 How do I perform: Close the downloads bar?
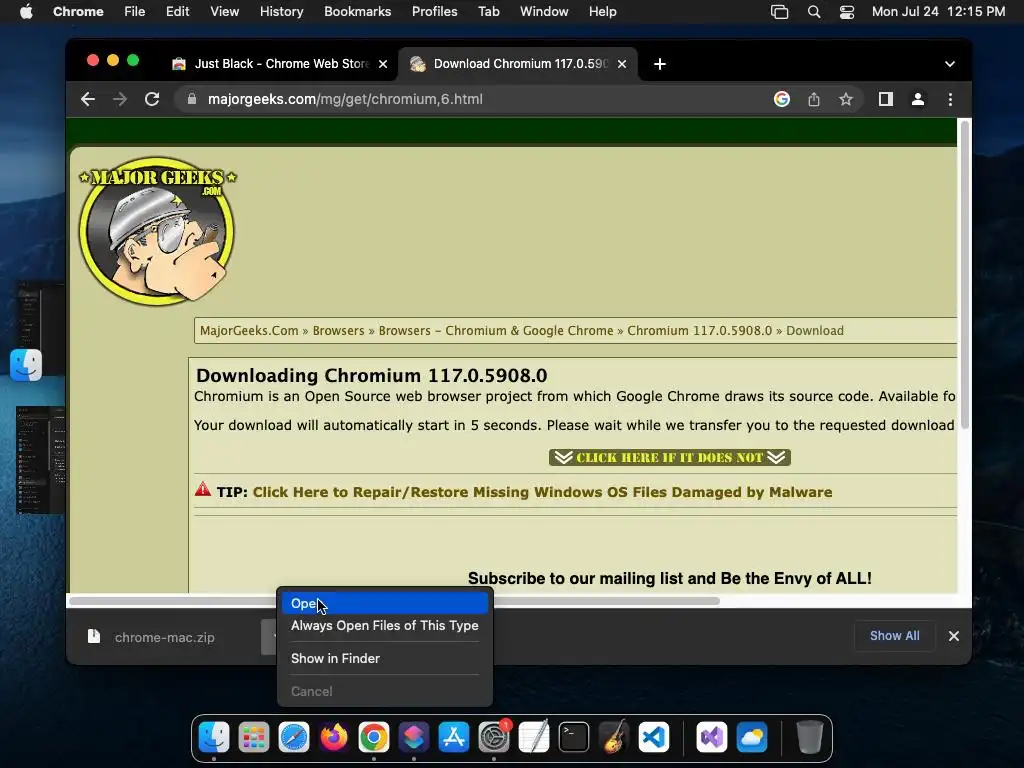953,636
